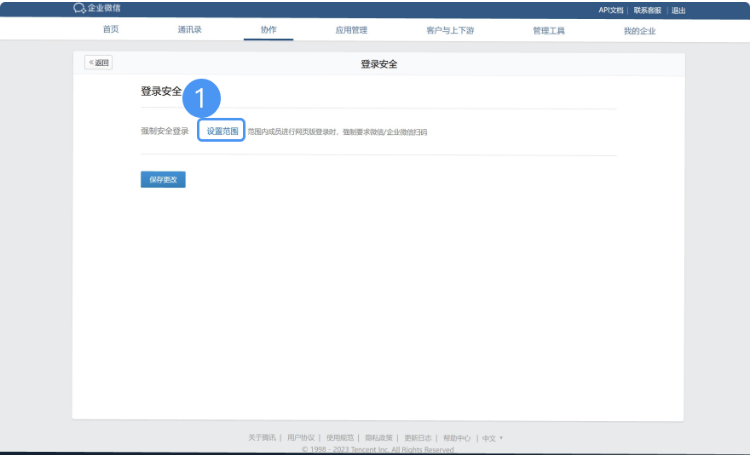This screenshot has height=455, width=751.
Task: Open the 首页 tab
Action: (x=111, y=30)
